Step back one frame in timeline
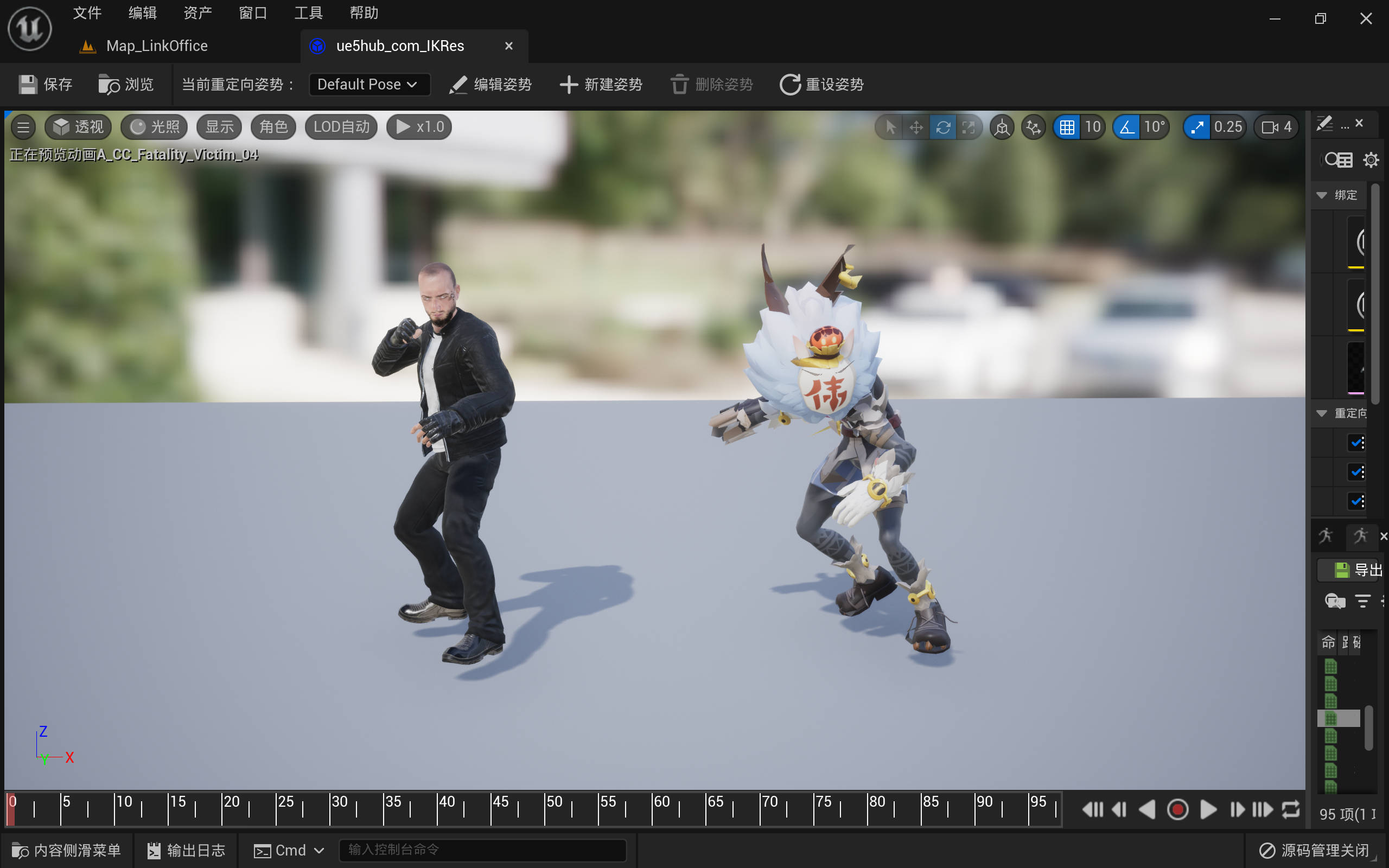This screenshot has height=868, width=1389. [x=1119, y=809]
